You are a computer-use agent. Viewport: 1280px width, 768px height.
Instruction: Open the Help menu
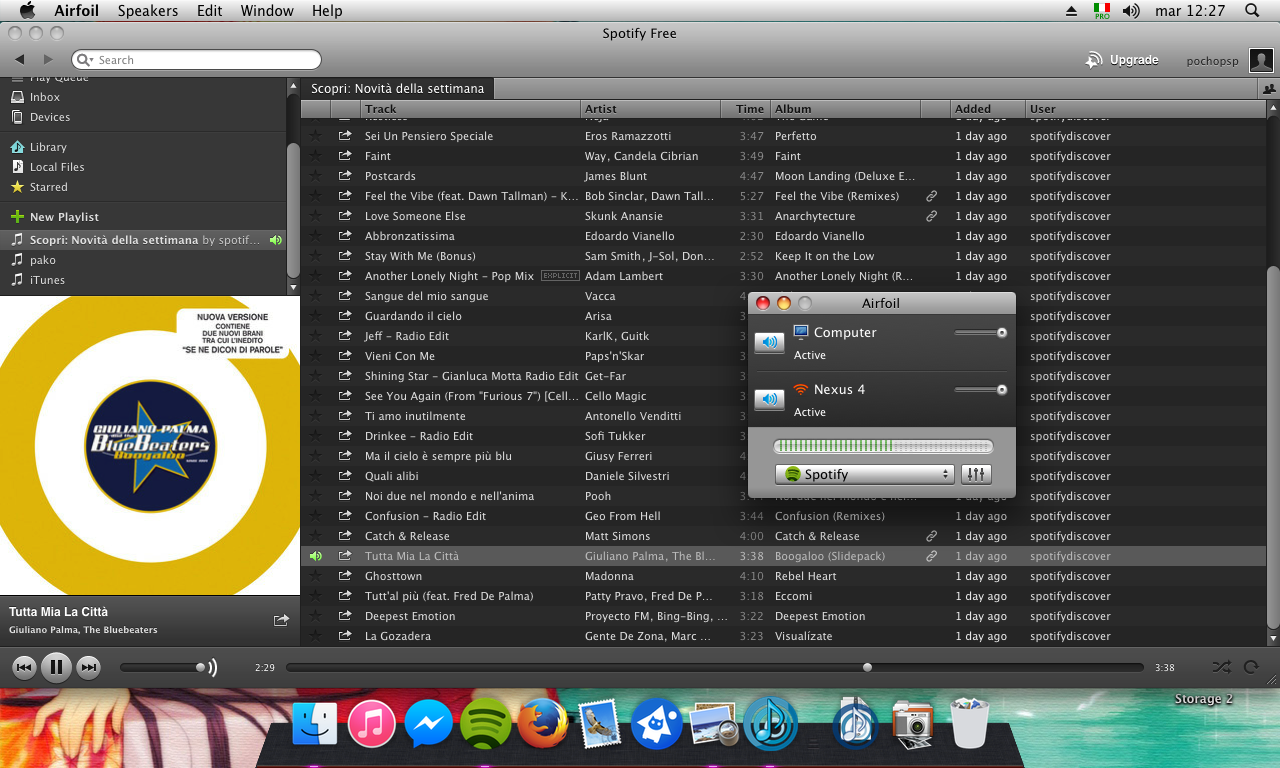tap(327, 11)
